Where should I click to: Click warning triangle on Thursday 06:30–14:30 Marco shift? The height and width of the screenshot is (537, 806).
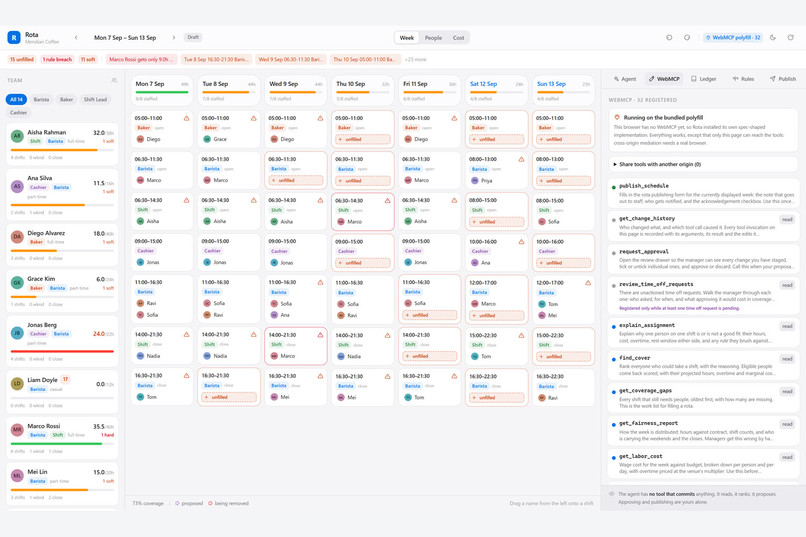387,201
